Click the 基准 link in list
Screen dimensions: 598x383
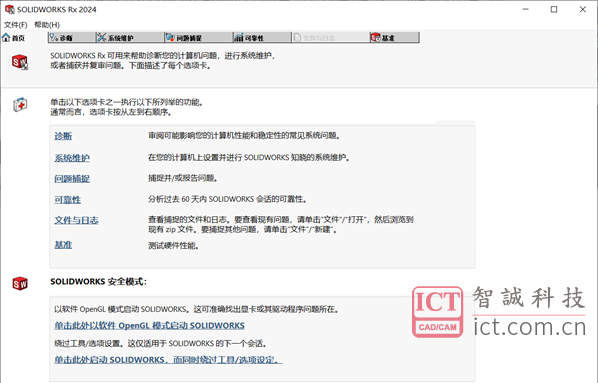click(63, 245)
